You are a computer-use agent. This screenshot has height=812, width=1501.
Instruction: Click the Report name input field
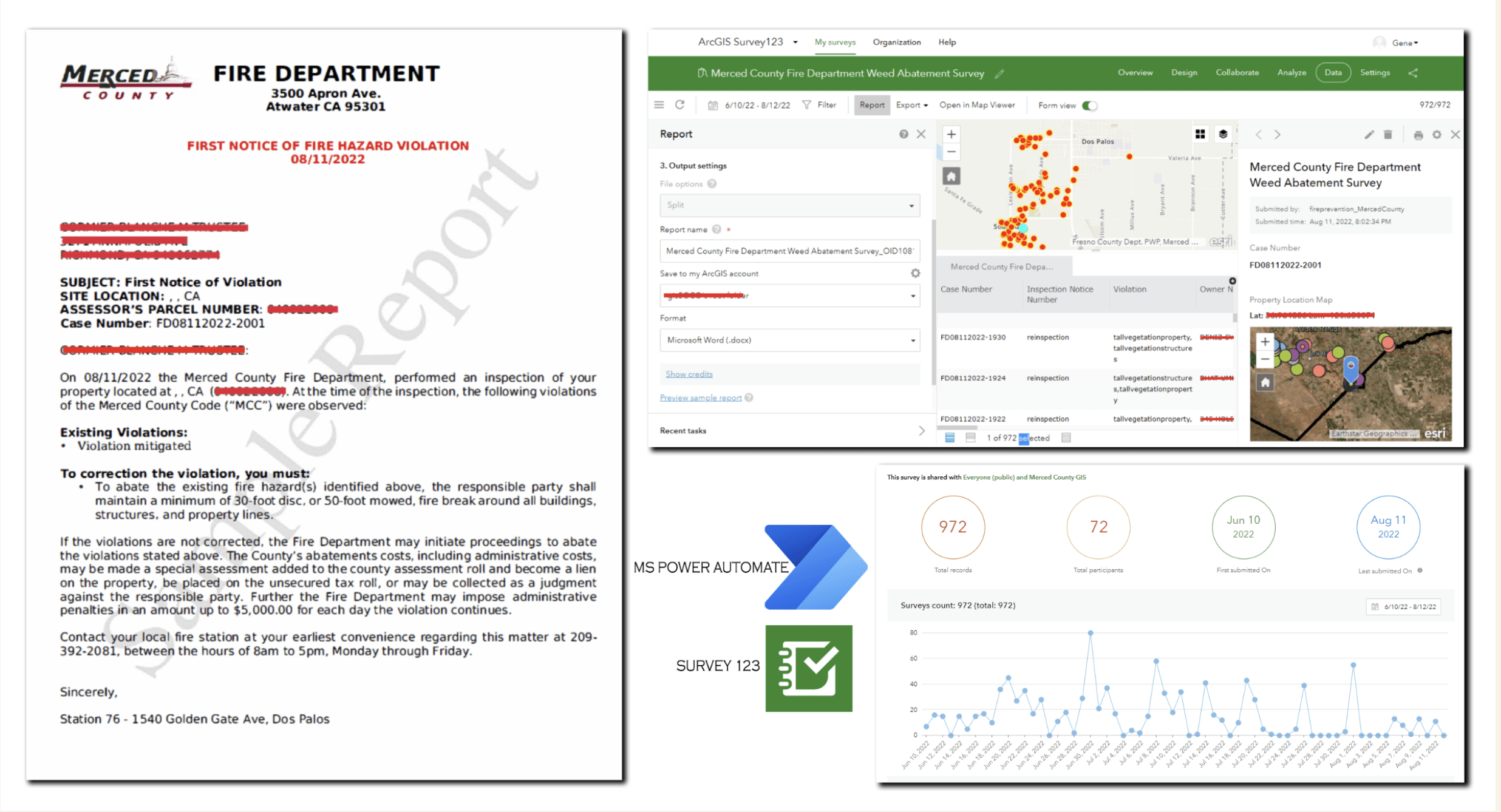tap(789, 251)
